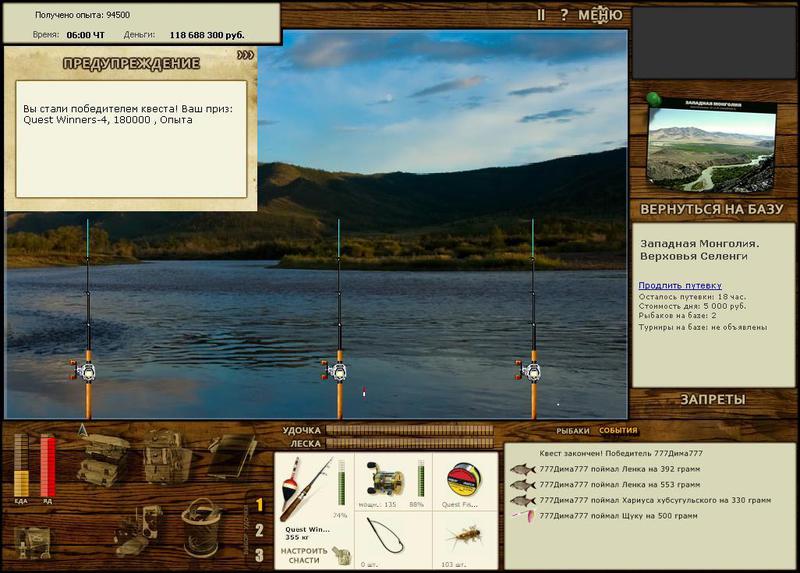This screenshot has height=573, width=800.
Task: Click the Продлить путевку link
Action: click(680, 286)
